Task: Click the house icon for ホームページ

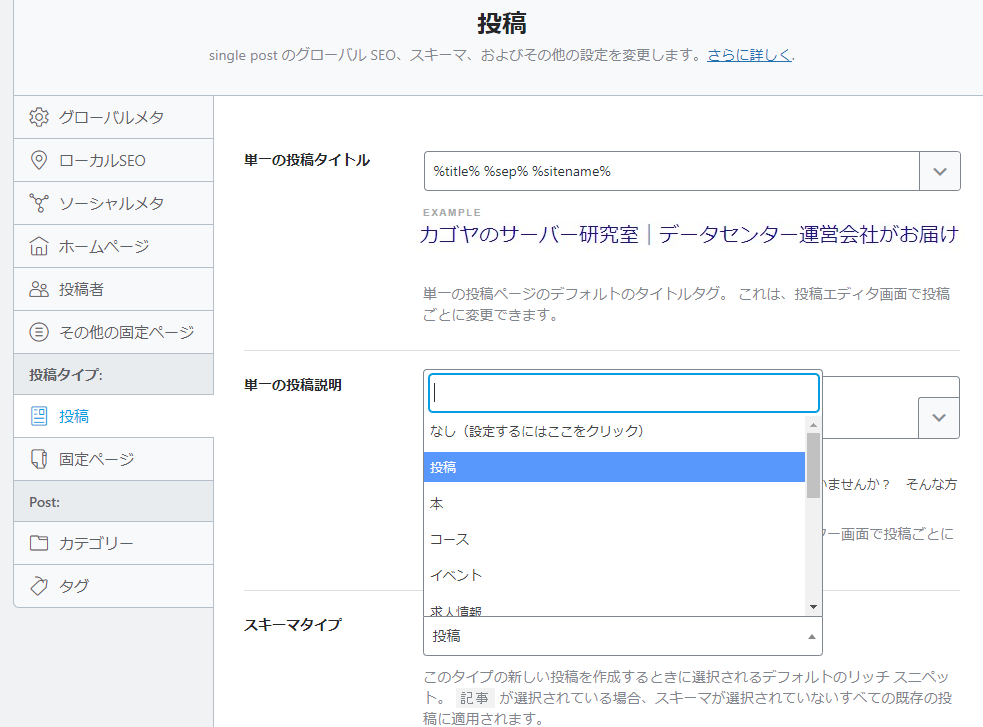Action: click(x=39, y=246)
